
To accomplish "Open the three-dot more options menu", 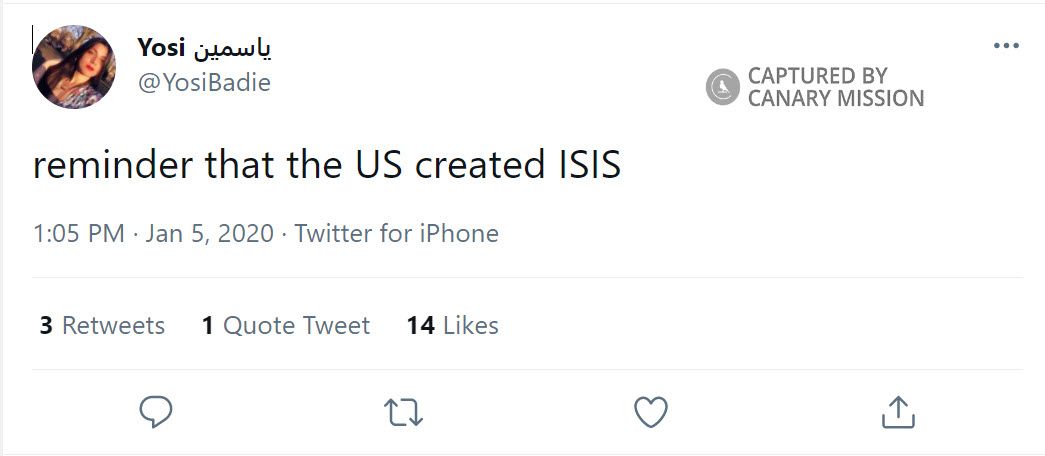I will (1005, 46).
